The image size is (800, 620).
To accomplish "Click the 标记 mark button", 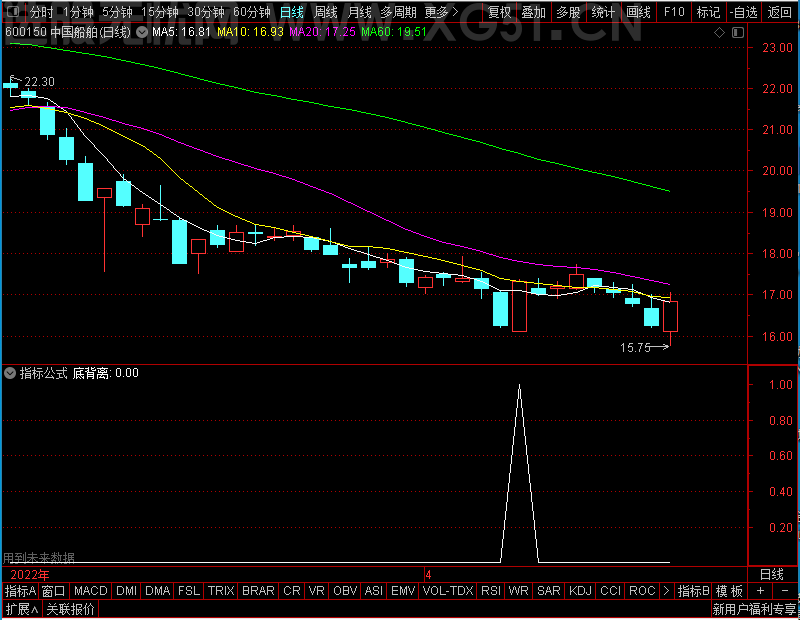I will (x=708, y=12).
